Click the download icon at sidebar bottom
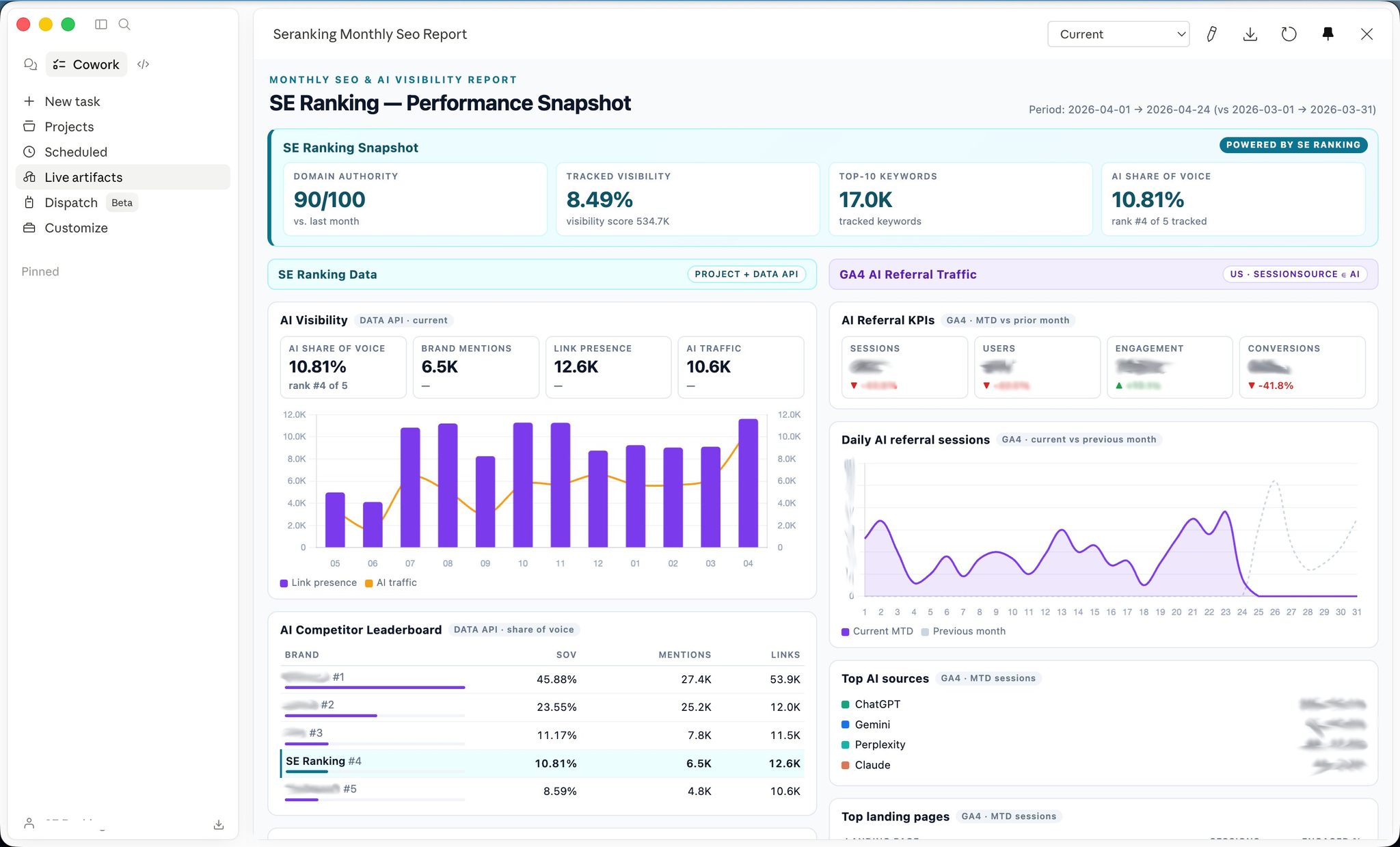The height and width of the screenshot is (847, 1400). [x=219, y=824]
